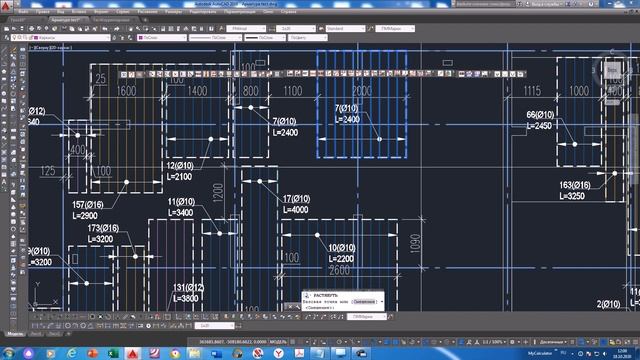Open workspace switching gear in status bar
Screen dimensions: 640x360
click(x=512, y=342)
